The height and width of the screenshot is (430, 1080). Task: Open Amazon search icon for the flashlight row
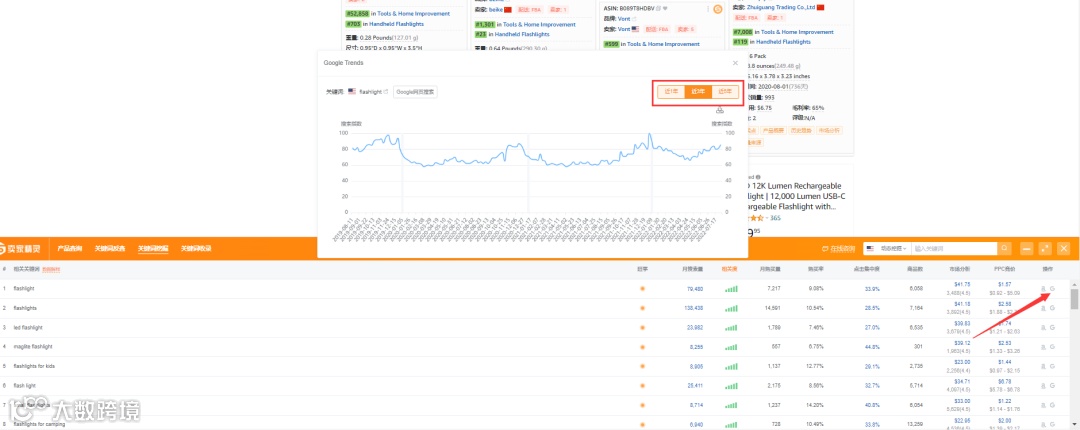coord(1043,289)
